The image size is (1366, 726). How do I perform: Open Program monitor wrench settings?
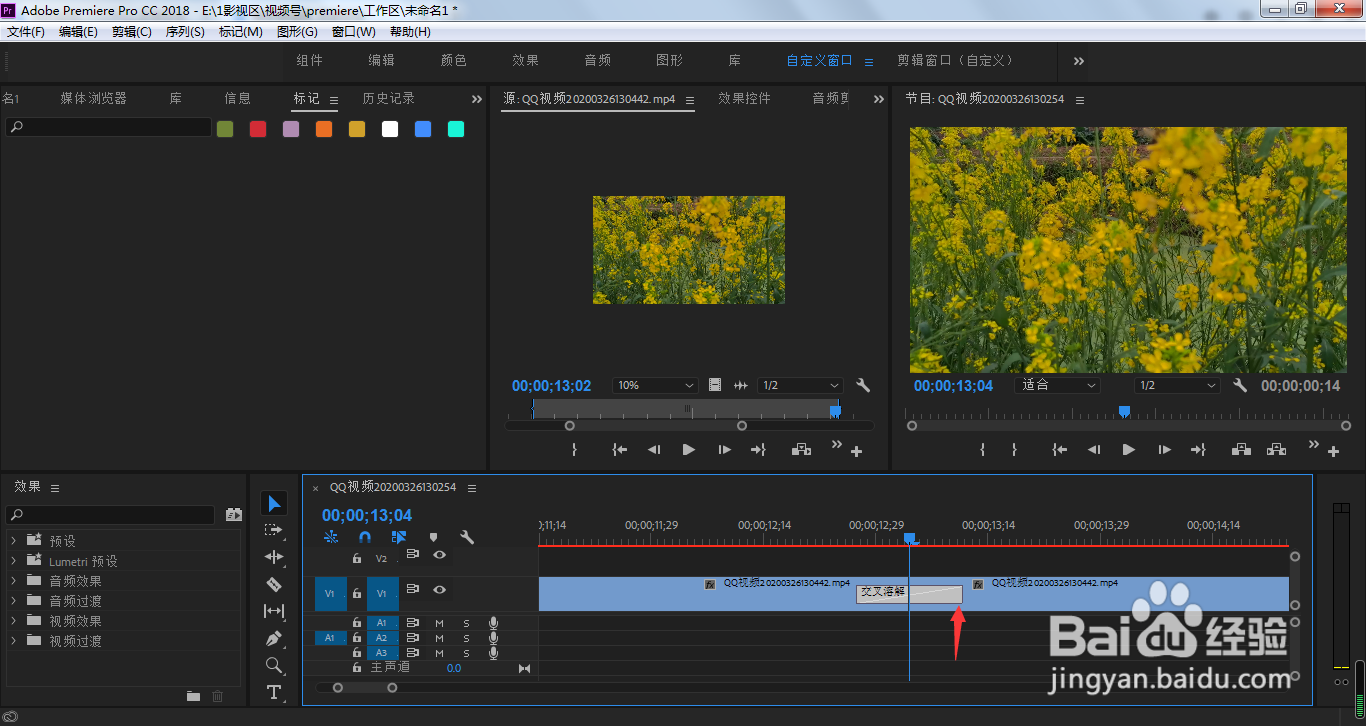[x=1240, y=385]
